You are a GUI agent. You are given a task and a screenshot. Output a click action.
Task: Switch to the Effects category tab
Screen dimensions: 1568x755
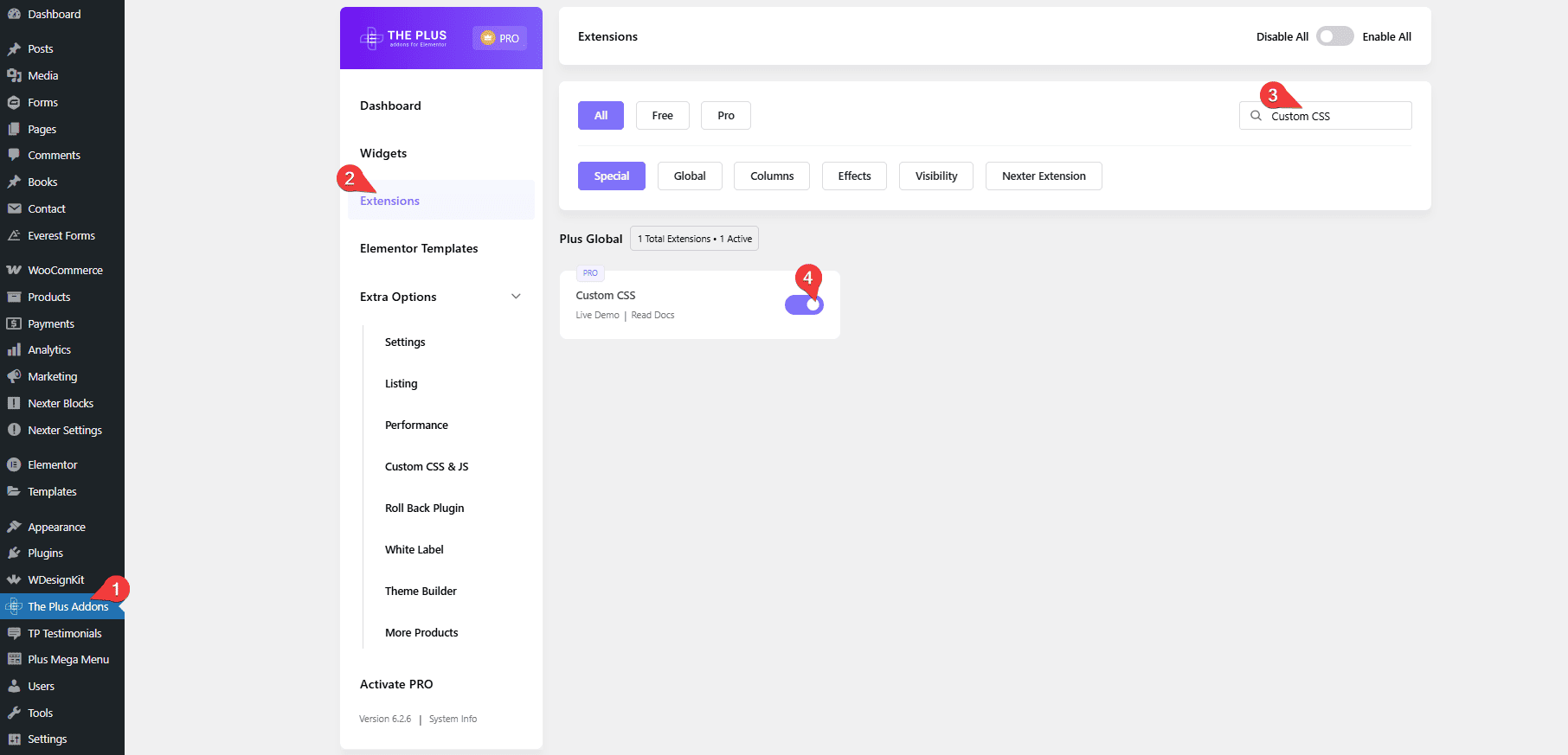coord(854,176)
